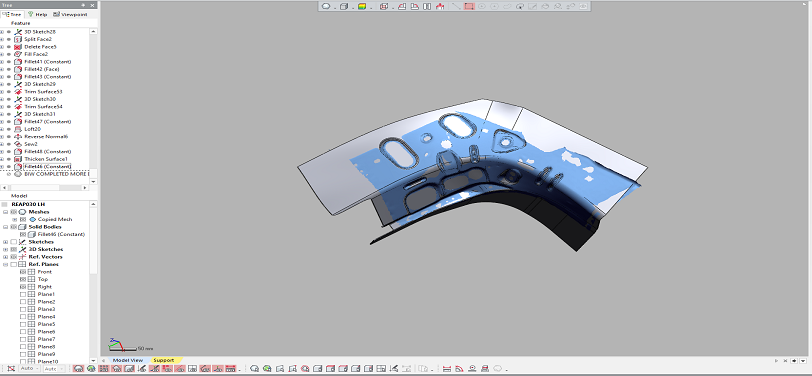This screenshot has height=376, width=812.
Task: Expand the 3D Sketch28 feature node
Action: point(2,32)
